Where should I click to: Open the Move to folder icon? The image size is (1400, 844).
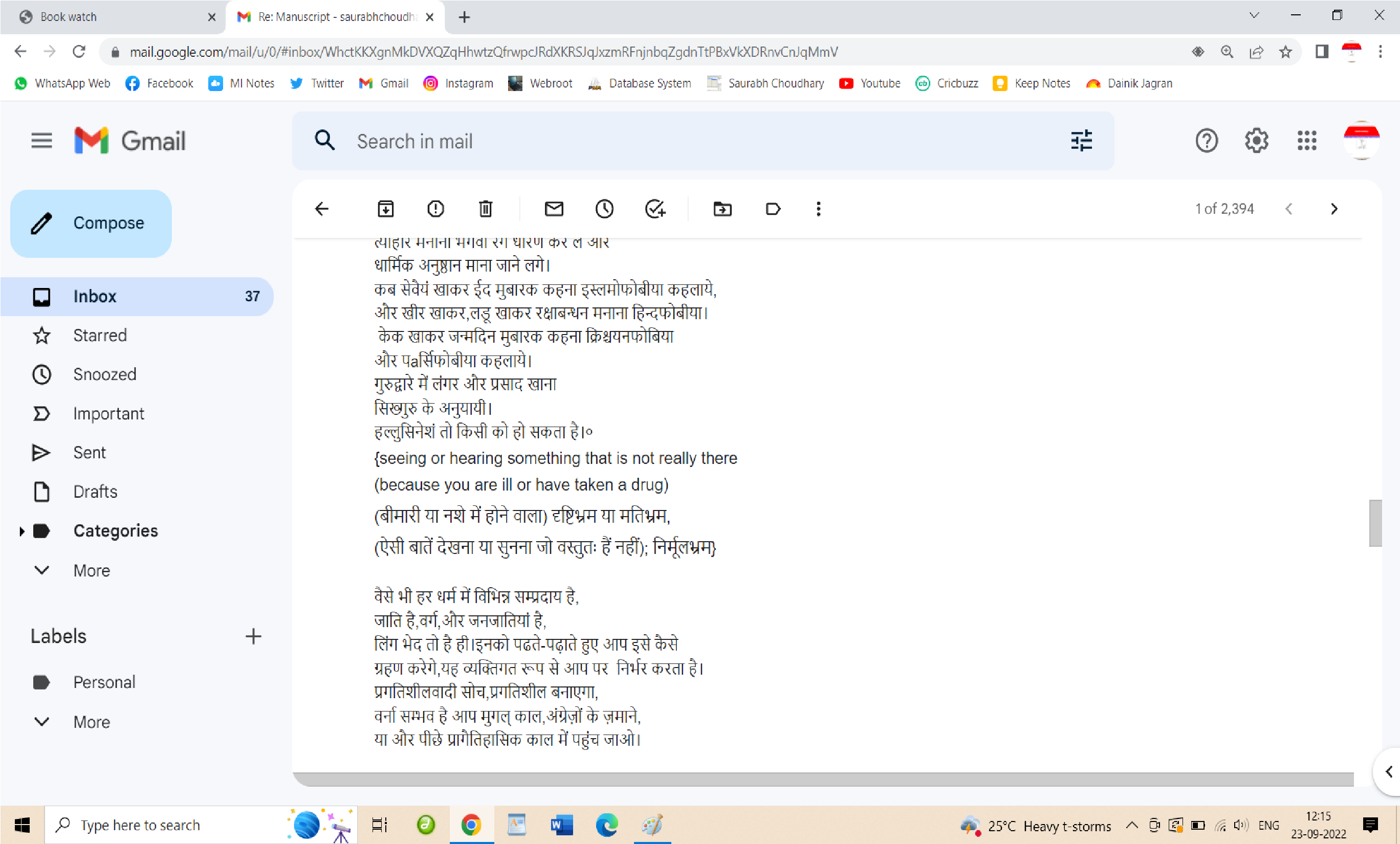click(722, 209)
